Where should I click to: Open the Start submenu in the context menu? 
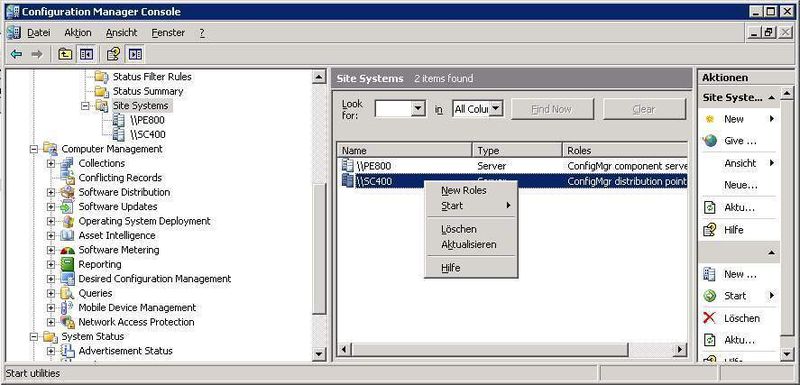tap(471, 206)
